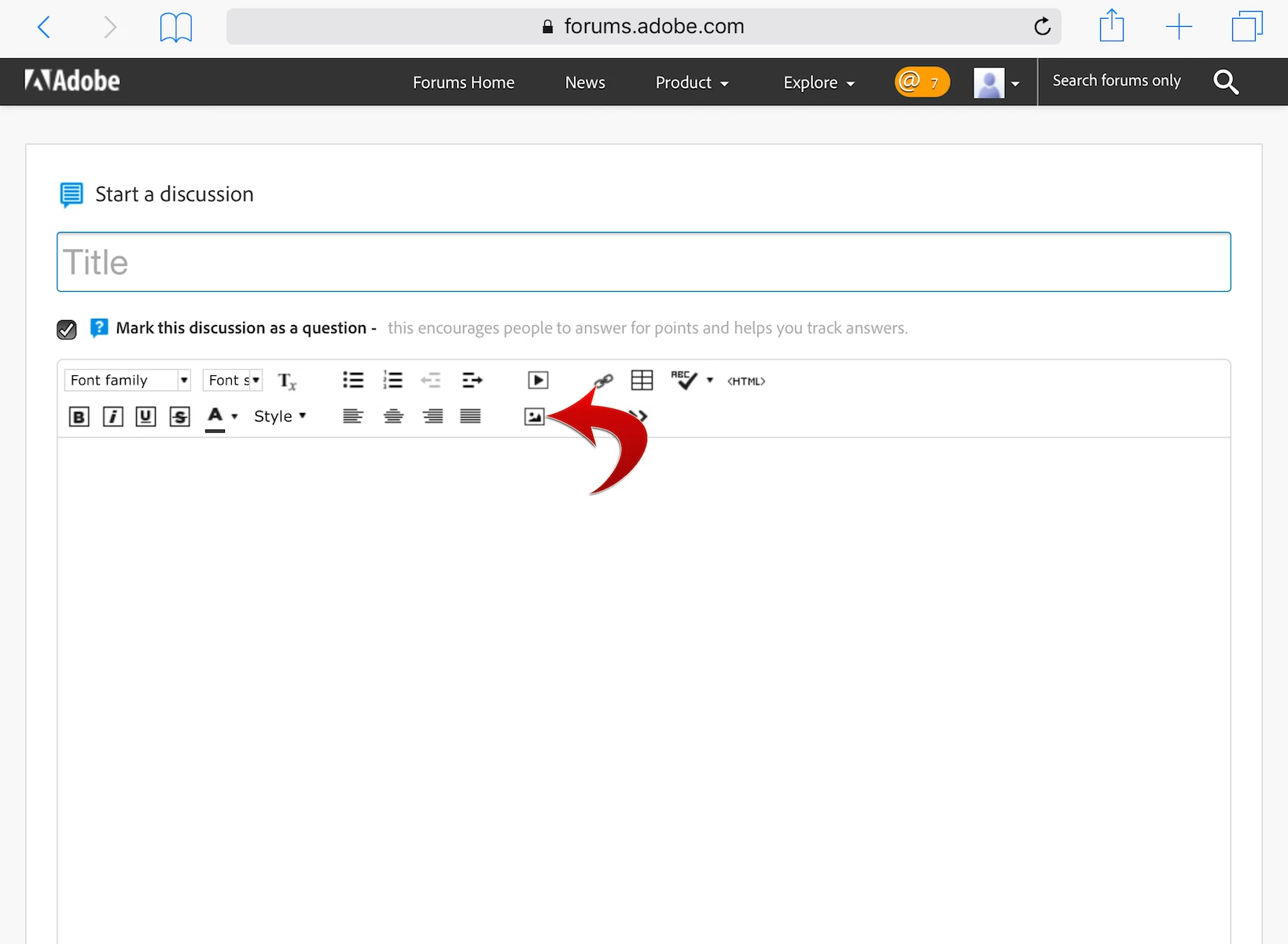Click in the message body editor
The width and height of the screenshot is (1288, 944).
(643, 691)
